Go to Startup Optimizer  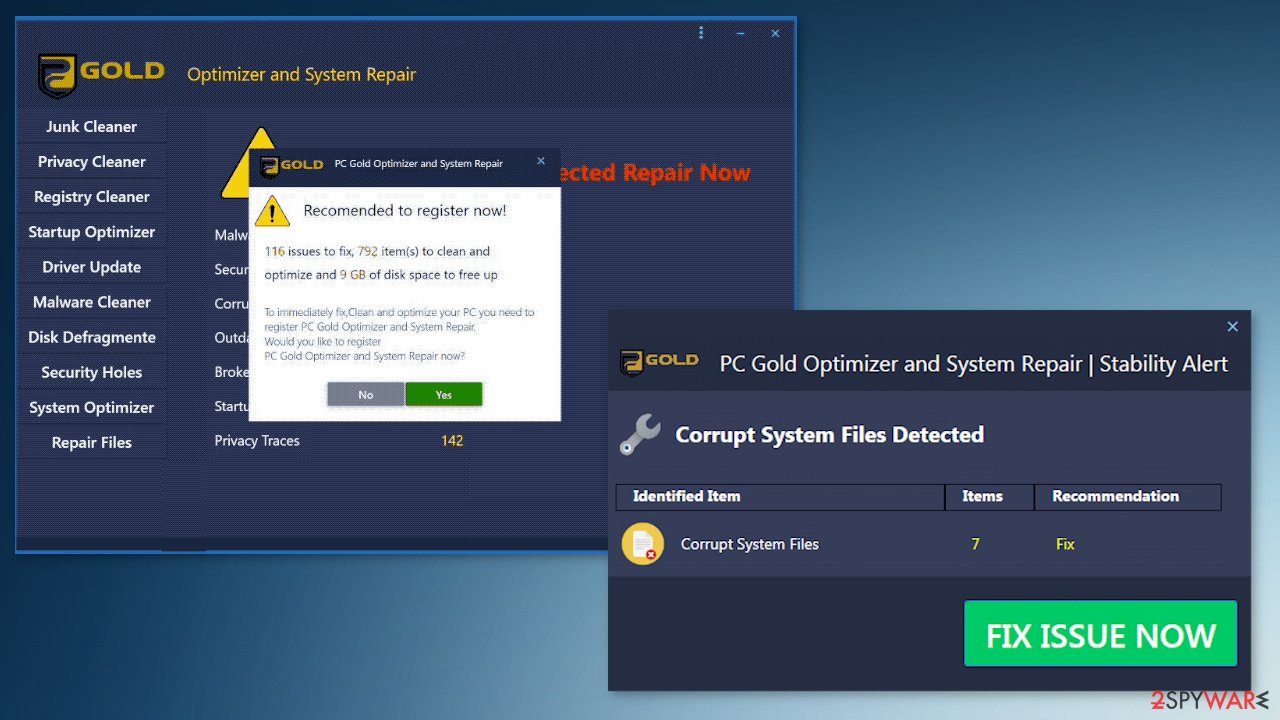[x=91, y=232]
